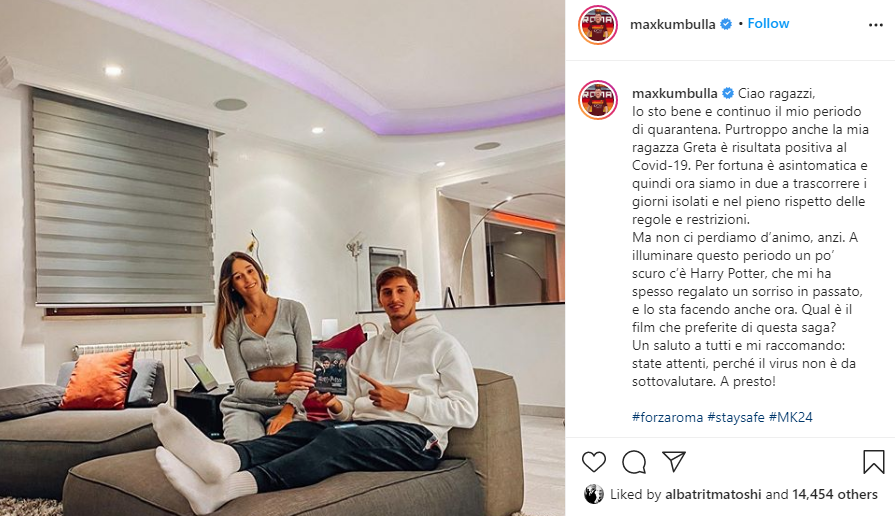Open the maxkumbulla username in the header
The width and height of the screenshot is (895, 516).
[672, 25]
